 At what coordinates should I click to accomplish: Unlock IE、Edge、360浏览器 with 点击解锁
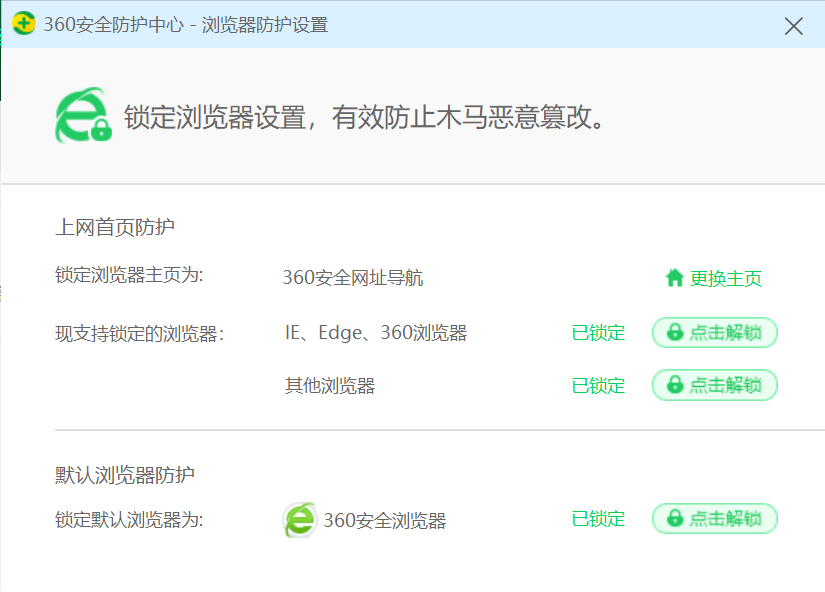pyautogui.click(x=715, y=333)
